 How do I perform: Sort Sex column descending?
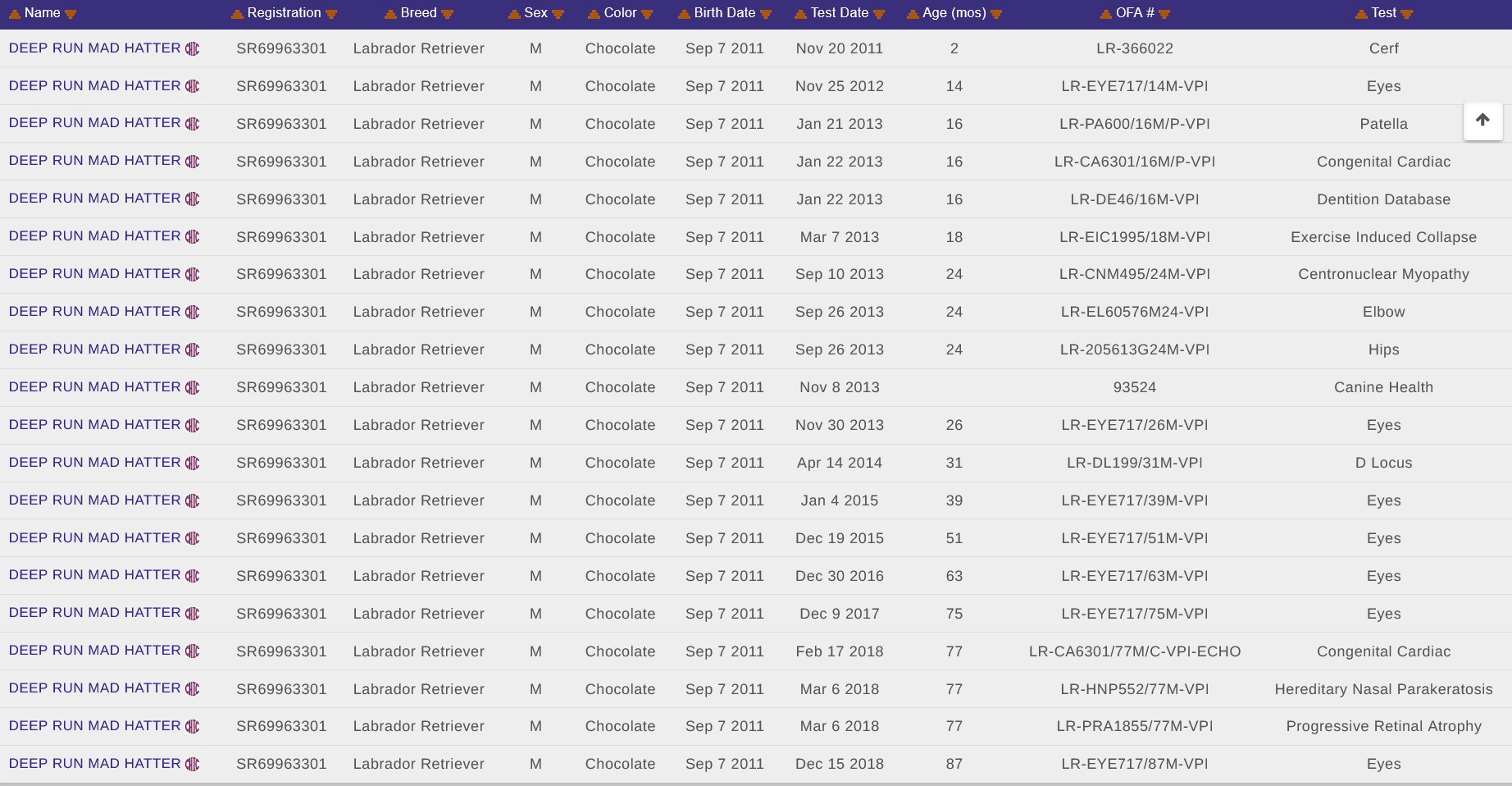[558, 14]
